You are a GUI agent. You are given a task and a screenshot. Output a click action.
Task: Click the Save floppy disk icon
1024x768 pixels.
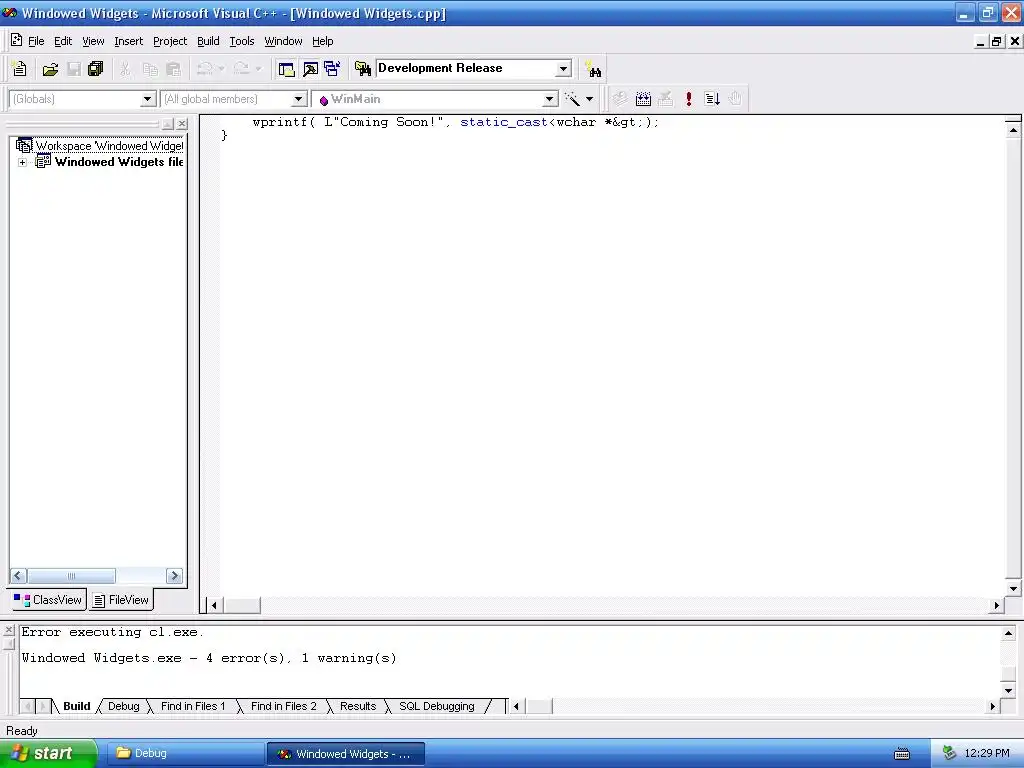click(x=74, y=69)
